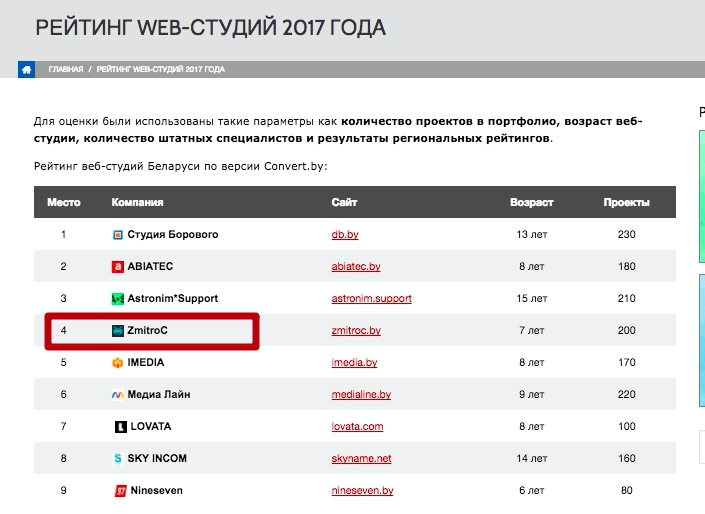This screenshot has height=514, width=705.
Task: Click the 160 projects value
Action: coord(626,458)
